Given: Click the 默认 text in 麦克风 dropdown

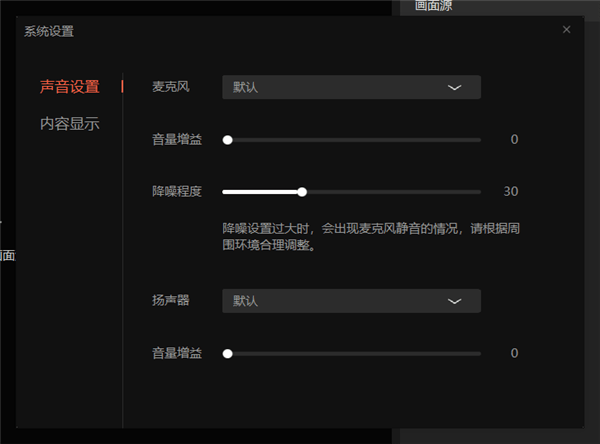Looking at the screenshot, I should tap(245, 87).
